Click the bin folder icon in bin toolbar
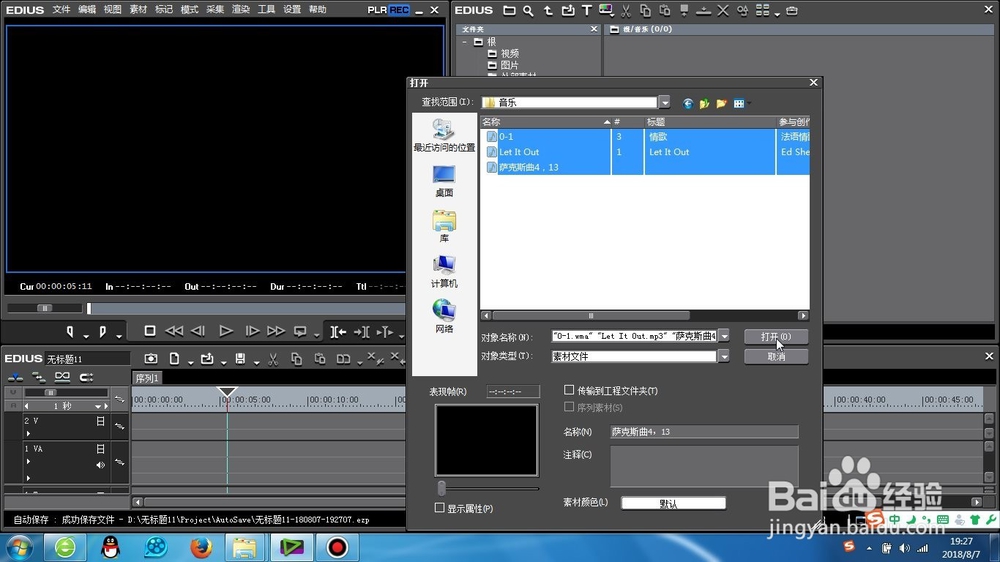 (509, 10)
